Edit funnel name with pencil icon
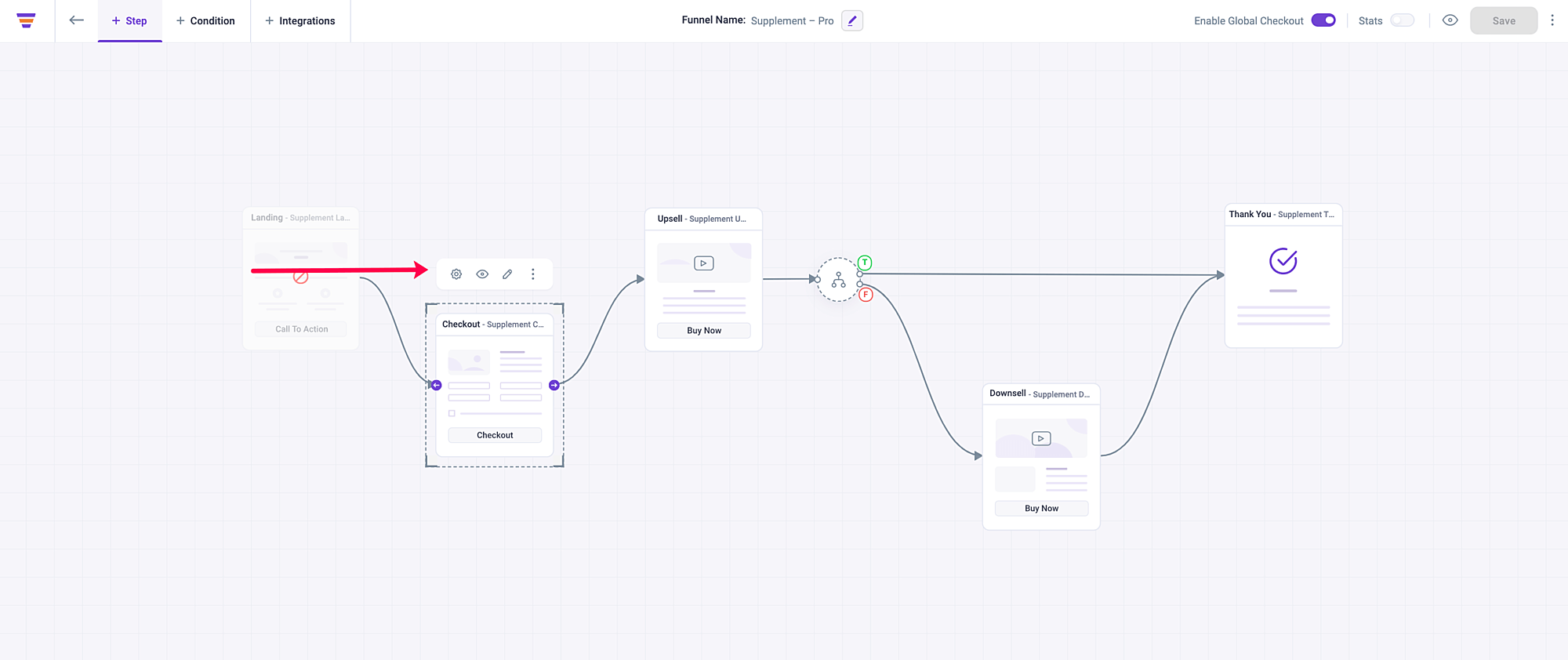Screen dimensions: 1568x660 [852, 20]
